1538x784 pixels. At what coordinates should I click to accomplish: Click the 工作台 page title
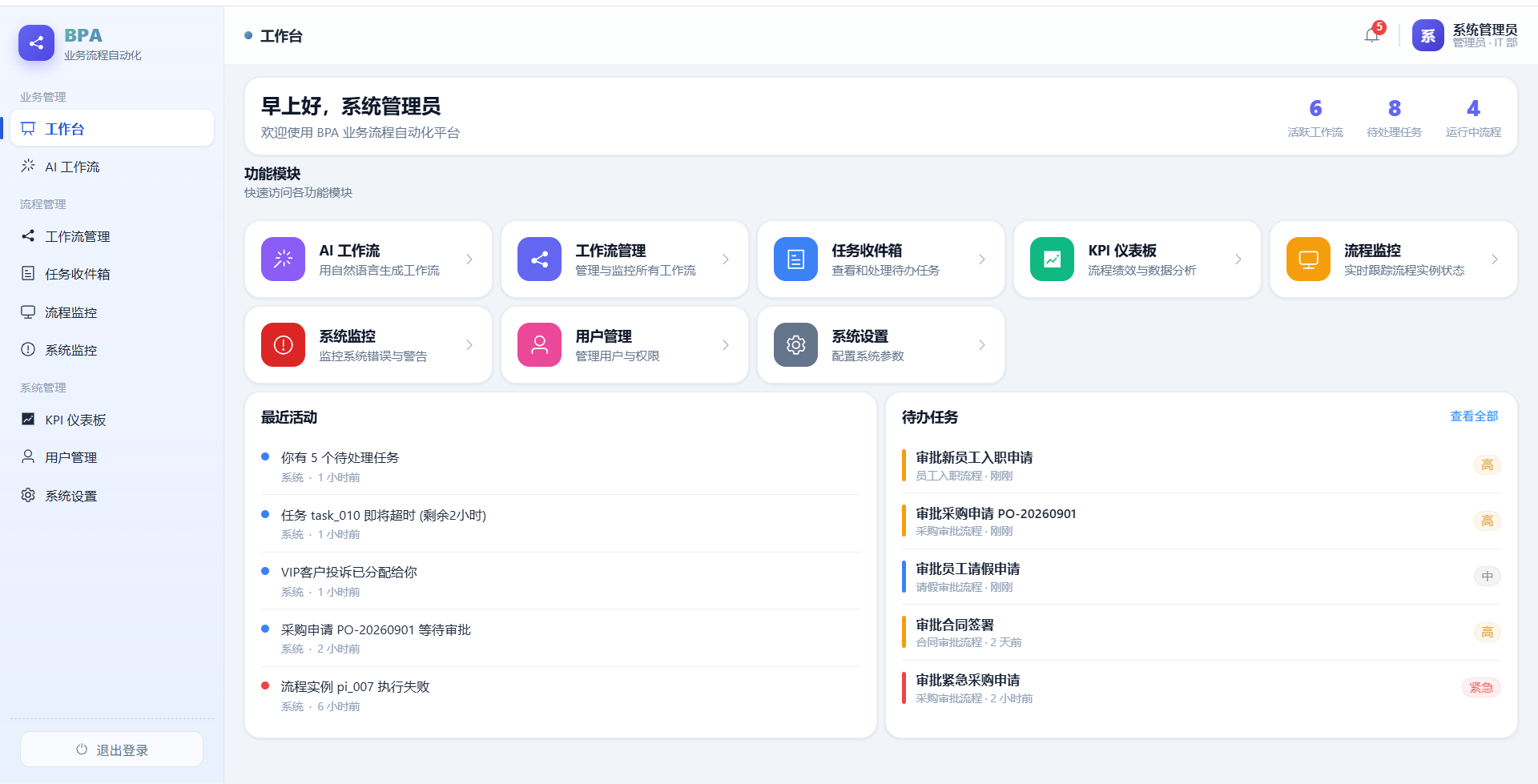pyautogui.click(x=281, y=36)
